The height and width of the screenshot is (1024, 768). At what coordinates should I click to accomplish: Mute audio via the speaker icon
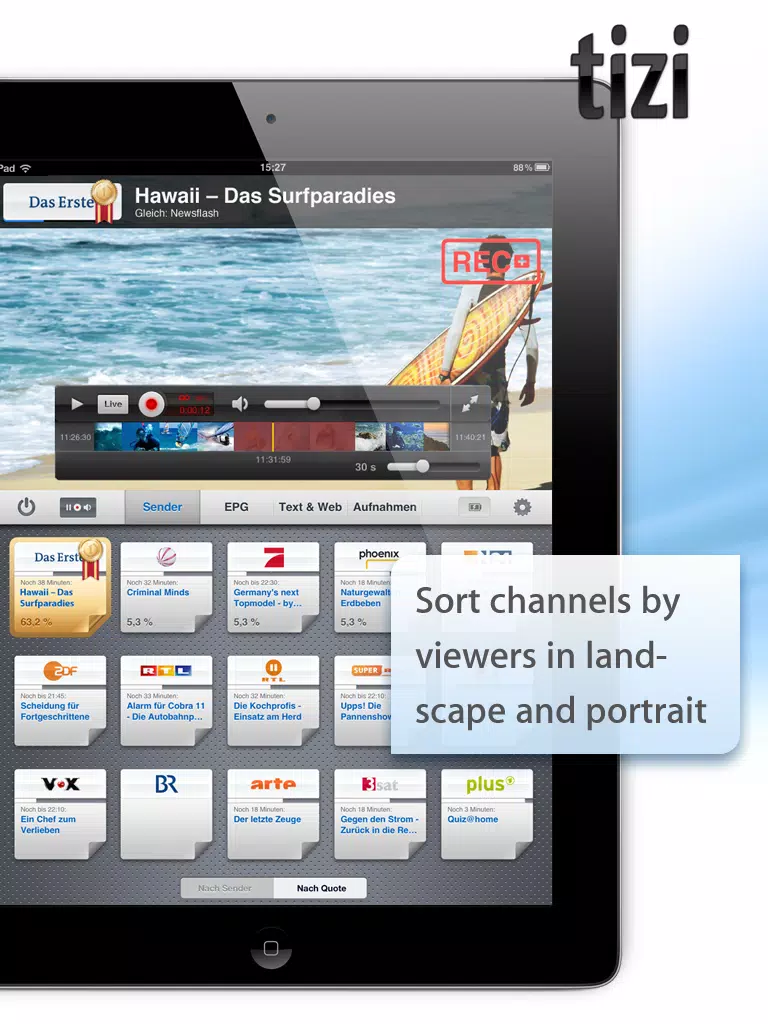pyautogui.click(x=240, y=404)
